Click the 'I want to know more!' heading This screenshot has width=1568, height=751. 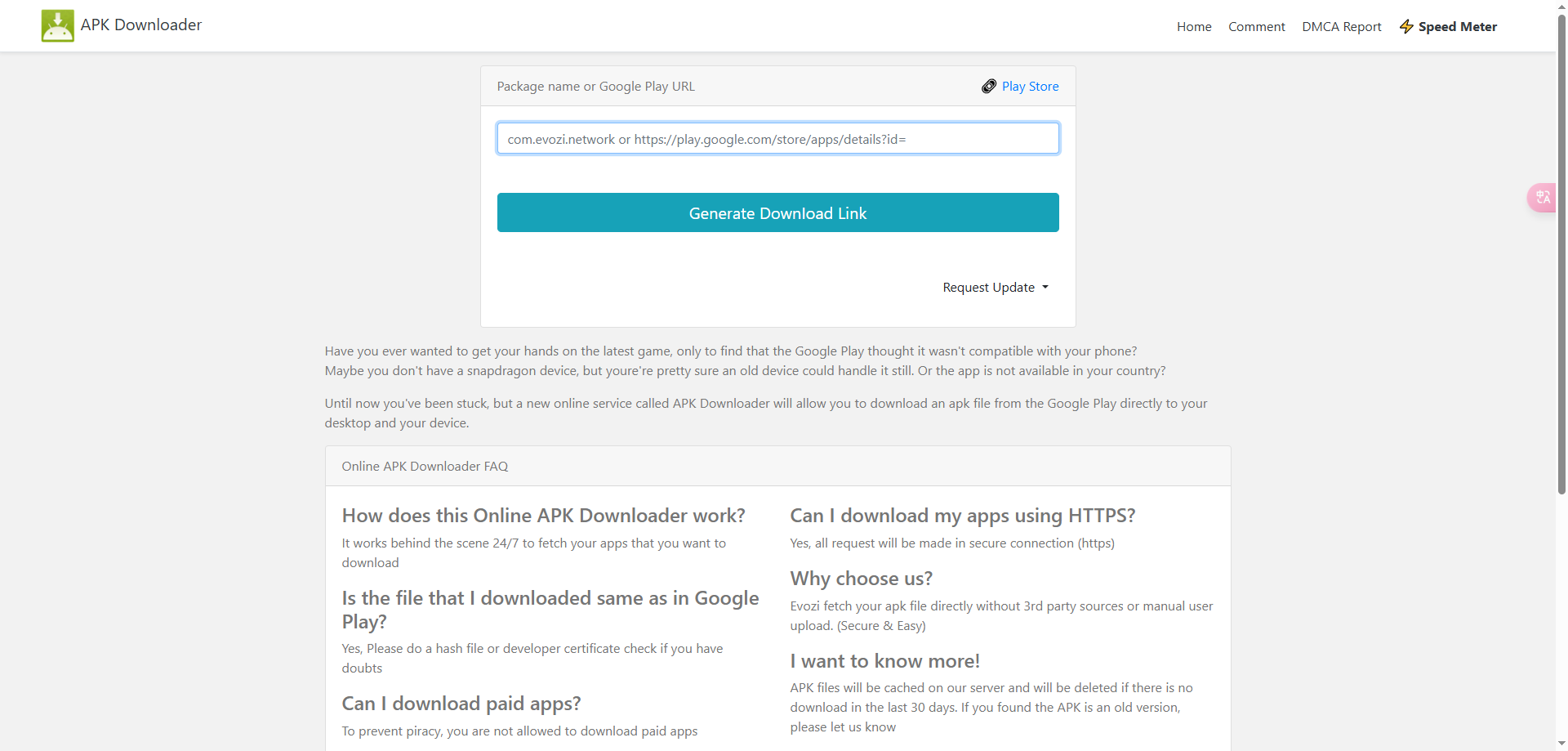pos(884,661)
